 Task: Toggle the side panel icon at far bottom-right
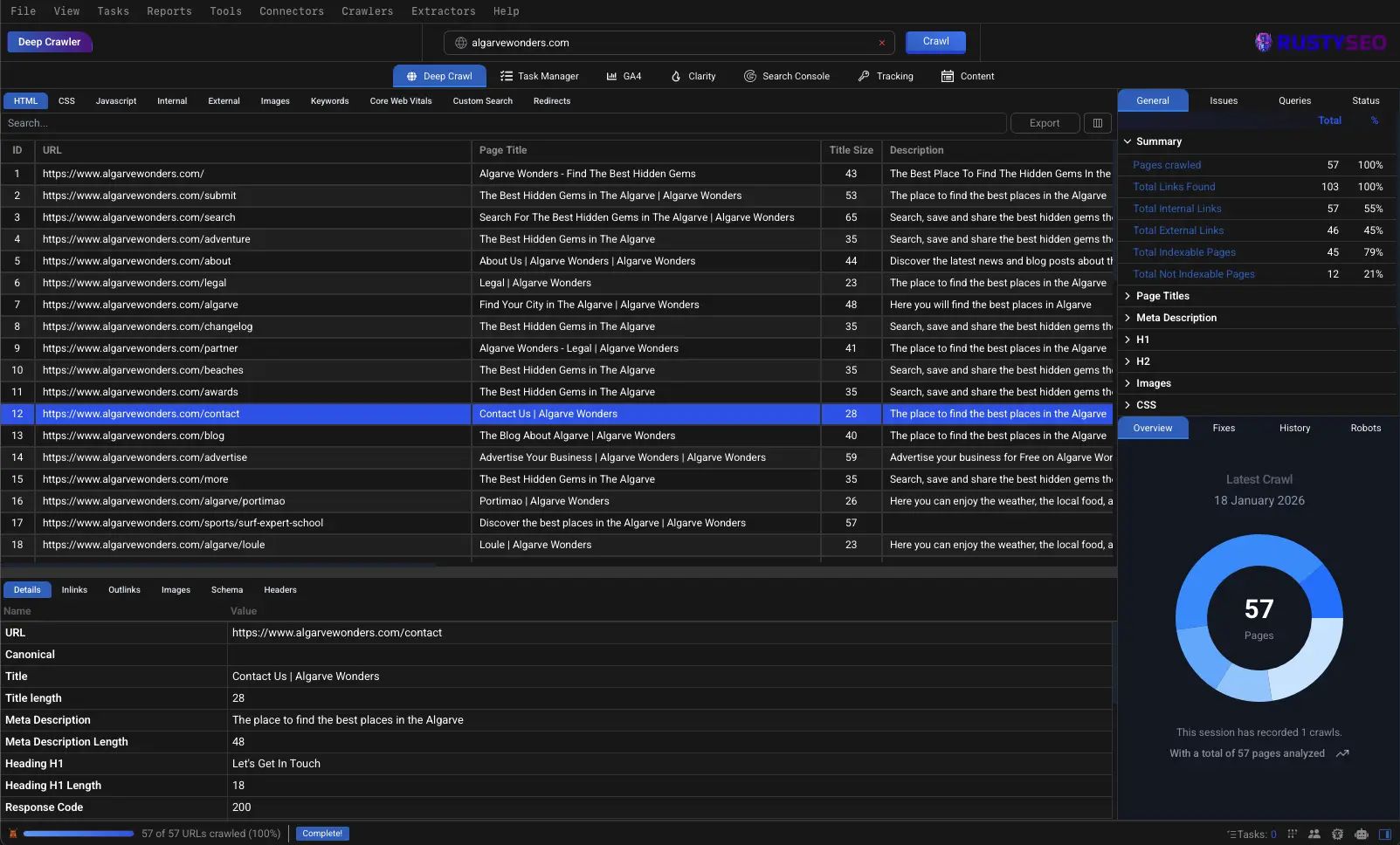click(x=1384, y=834)
